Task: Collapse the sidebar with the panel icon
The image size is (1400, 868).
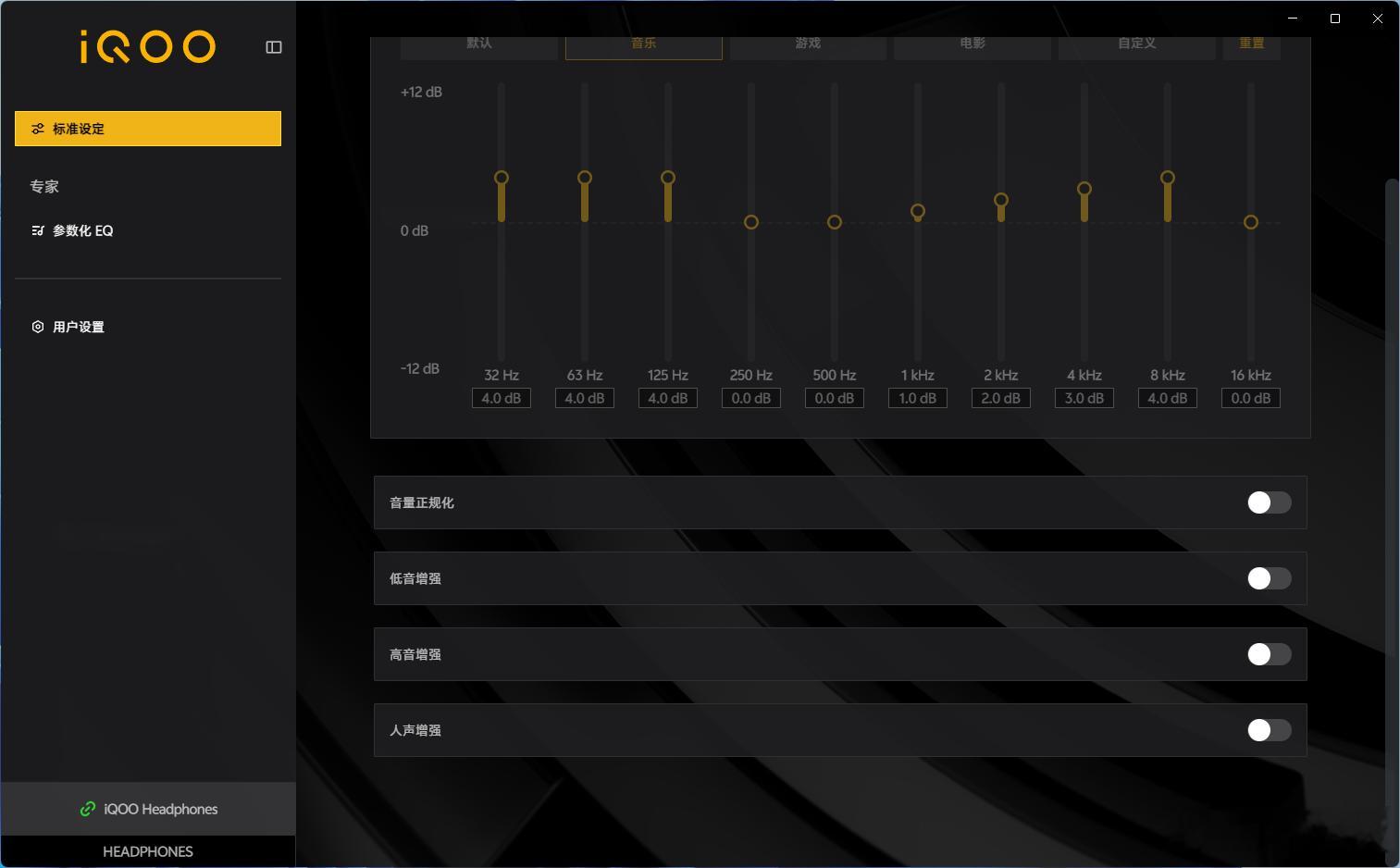Action: tap(274, 47)
